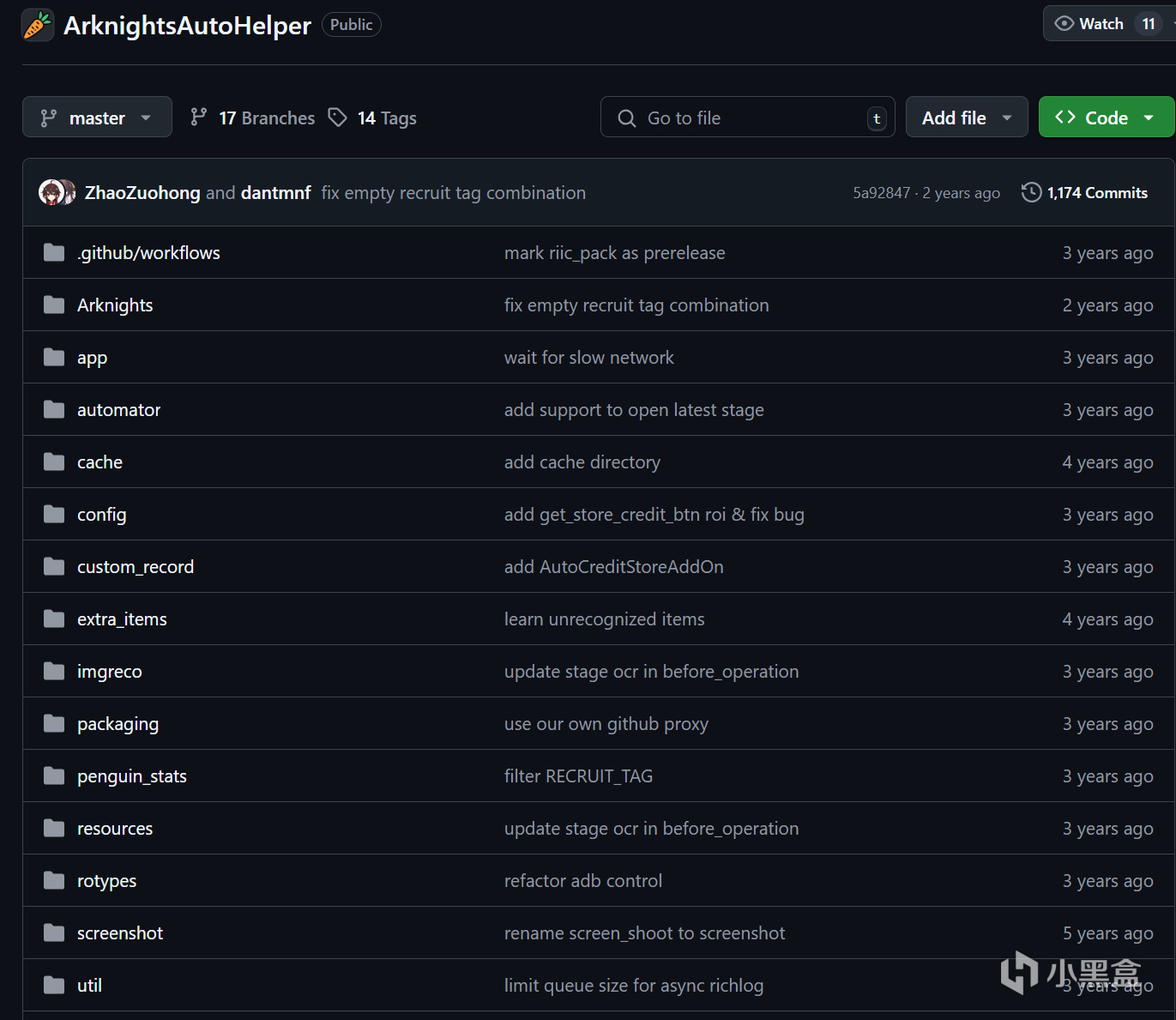Open commit 'mark riic_pack as prerelease'
The width and height of the screenshot is (1176, 1020).
[614, 253]
